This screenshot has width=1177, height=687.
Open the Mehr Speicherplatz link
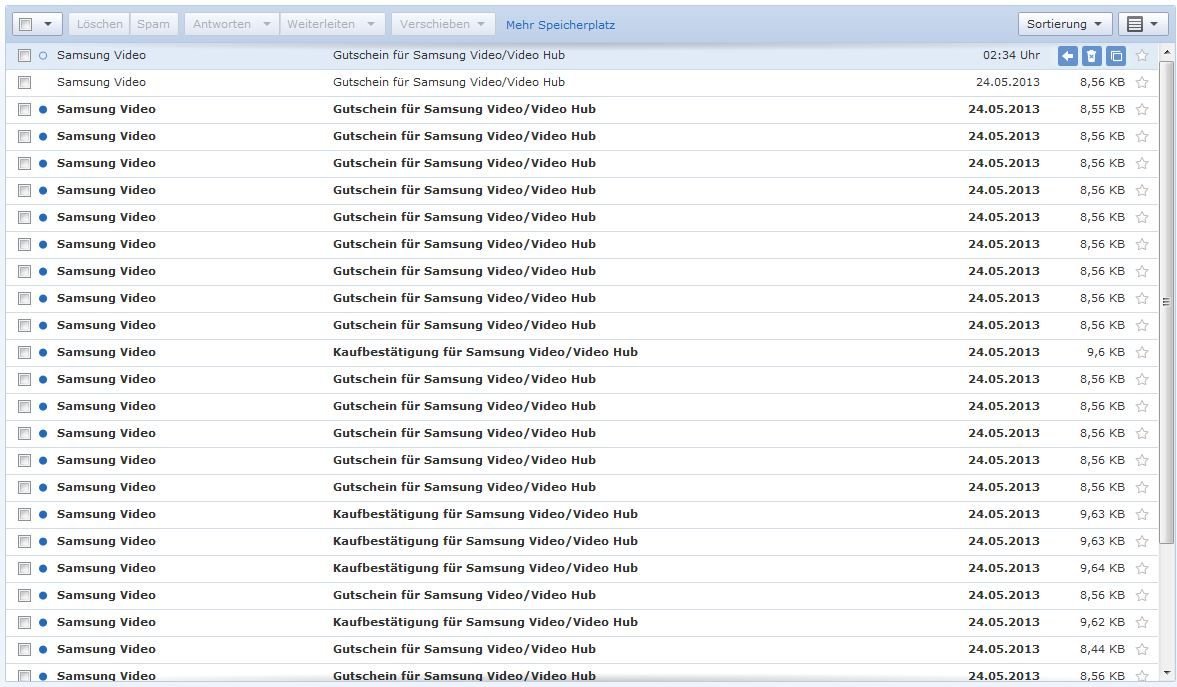(560, 25)
